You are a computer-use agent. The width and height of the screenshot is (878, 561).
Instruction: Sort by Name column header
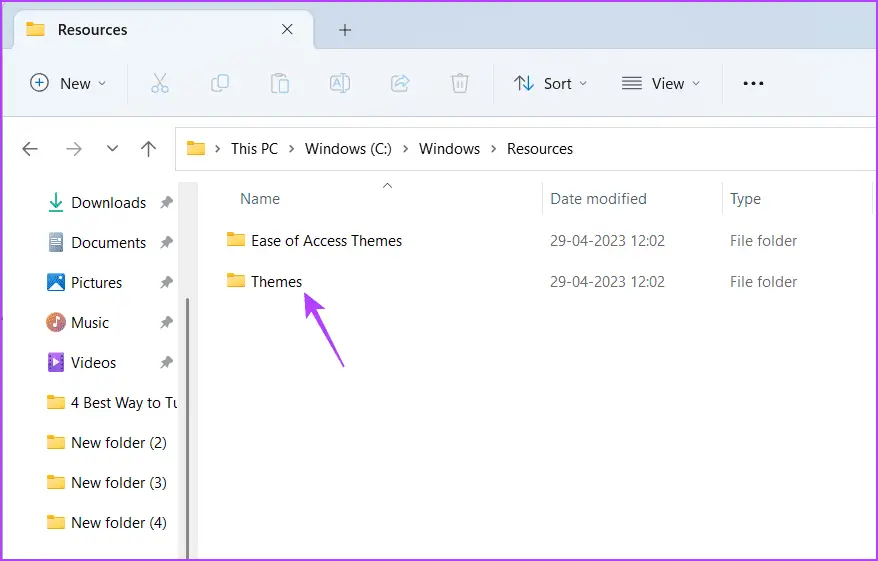(260, 199)
